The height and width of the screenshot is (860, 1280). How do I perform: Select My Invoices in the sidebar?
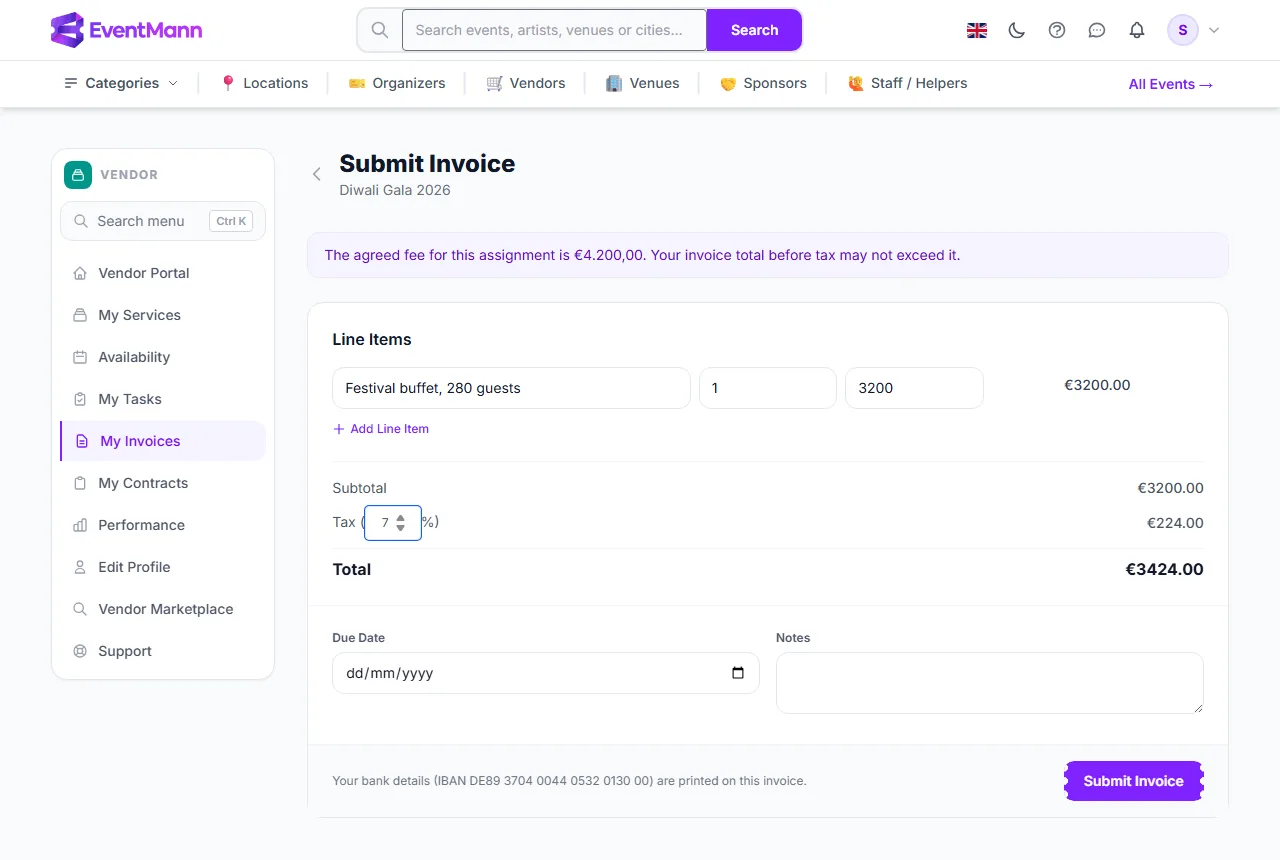(163, 441)
